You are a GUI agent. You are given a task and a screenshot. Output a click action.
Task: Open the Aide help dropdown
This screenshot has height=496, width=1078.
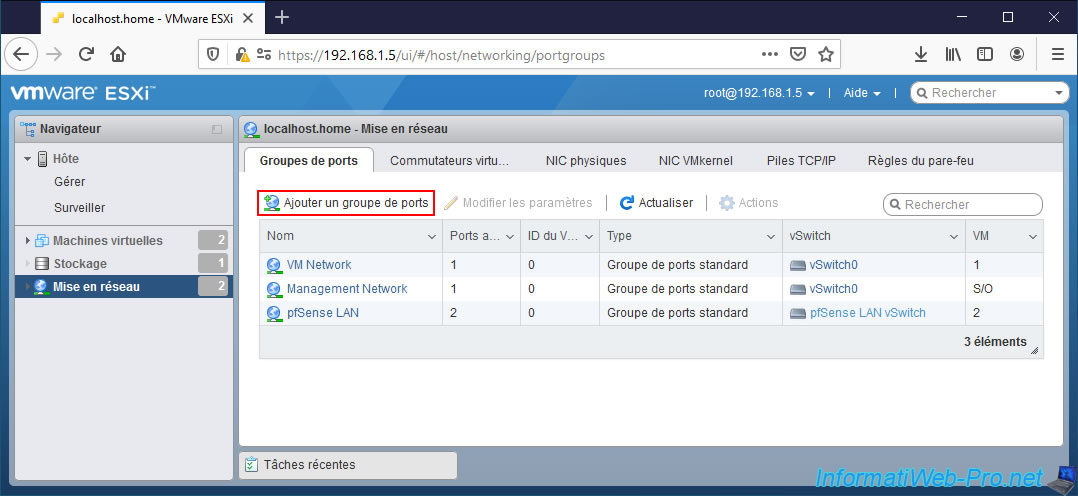click(x=862, y=93)
